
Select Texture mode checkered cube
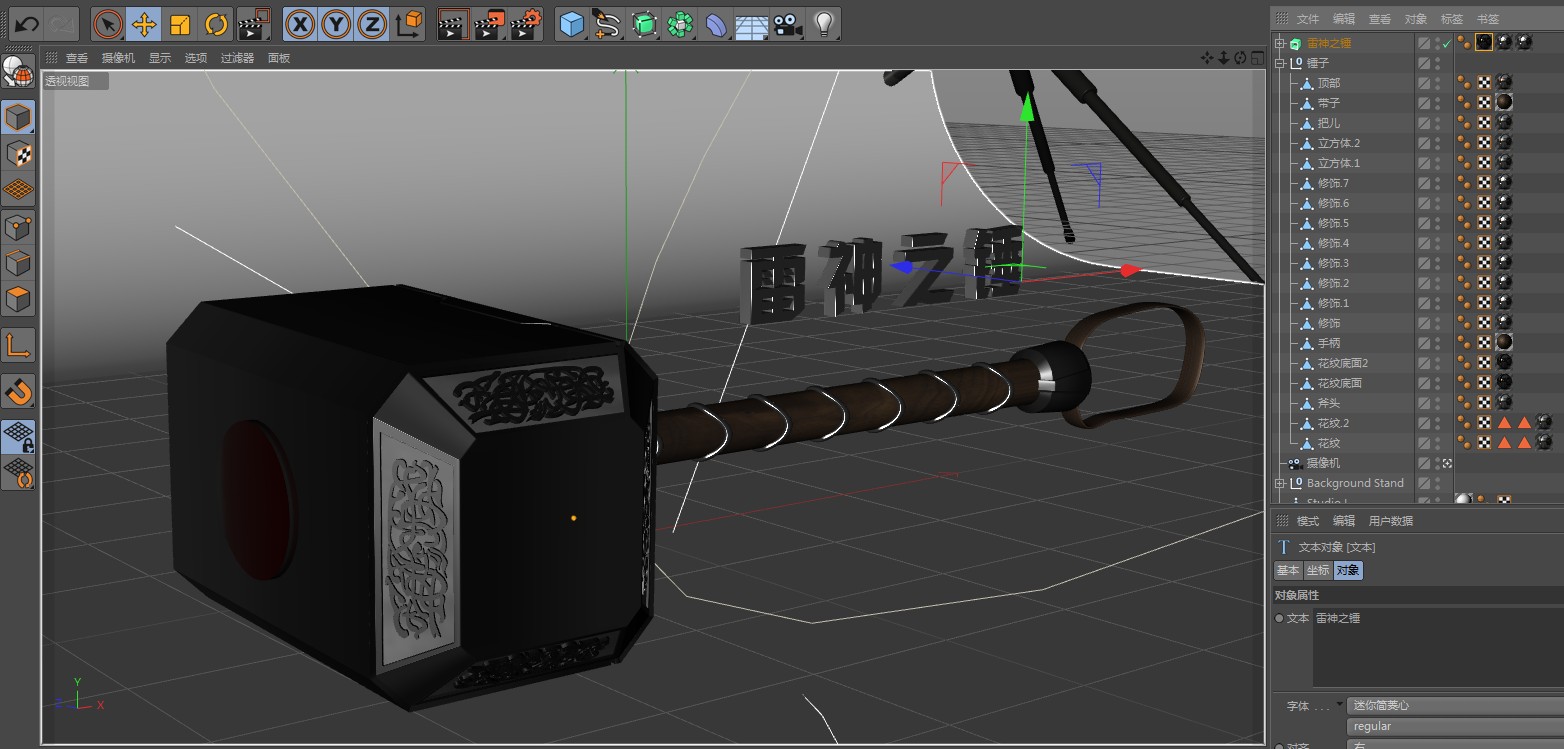(x=18, y=153)
